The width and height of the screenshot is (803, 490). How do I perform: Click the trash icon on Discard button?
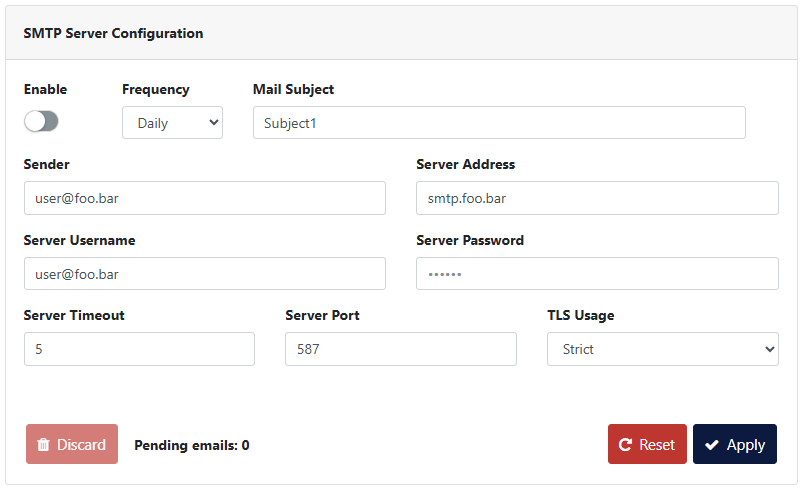(43, 445)
